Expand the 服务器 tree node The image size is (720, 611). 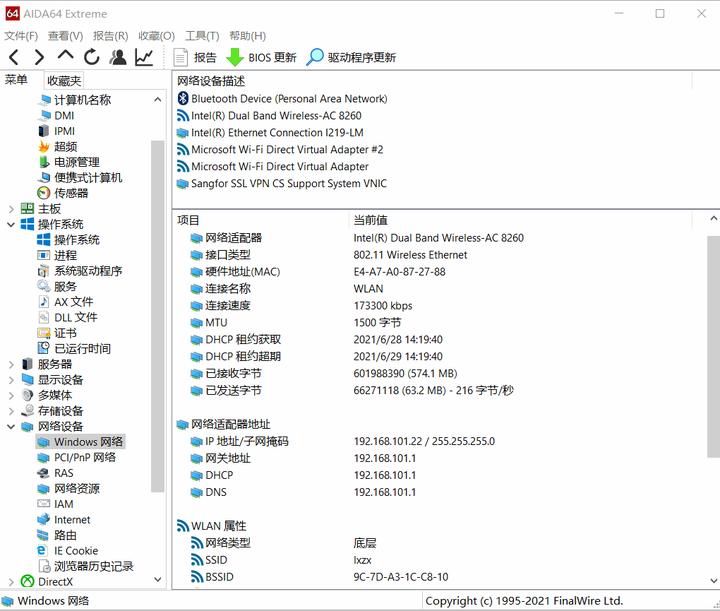click(11, 364)
